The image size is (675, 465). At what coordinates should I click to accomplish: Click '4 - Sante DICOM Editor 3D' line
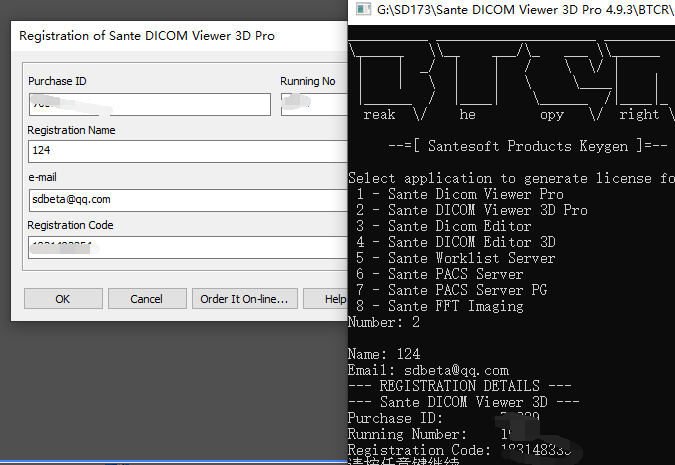[456, 242]
